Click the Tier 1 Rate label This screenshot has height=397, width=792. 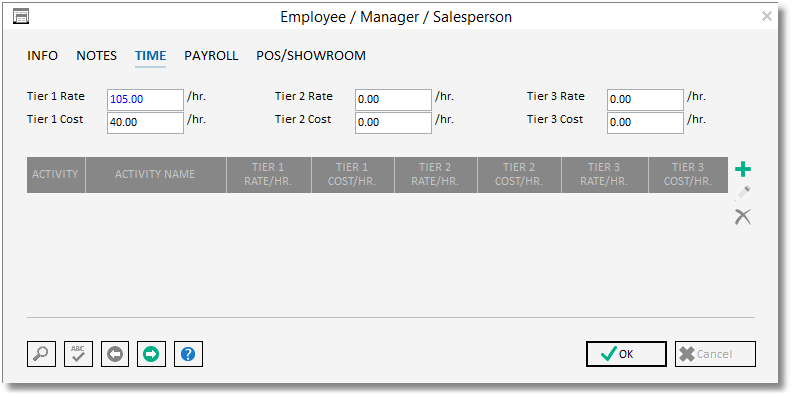(56, 96)
